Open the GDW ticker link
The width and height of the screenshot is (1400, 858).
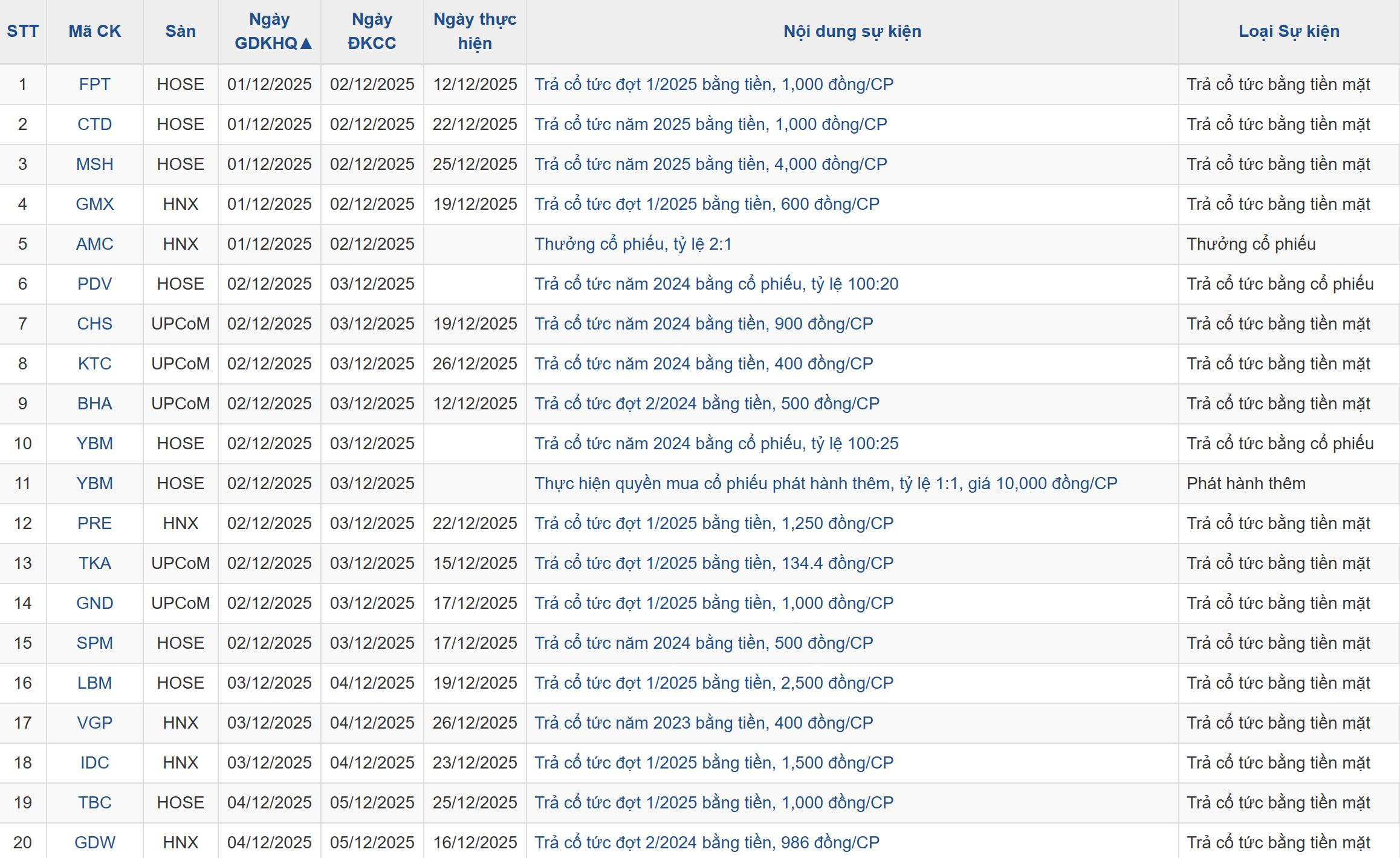click(95, 842)
